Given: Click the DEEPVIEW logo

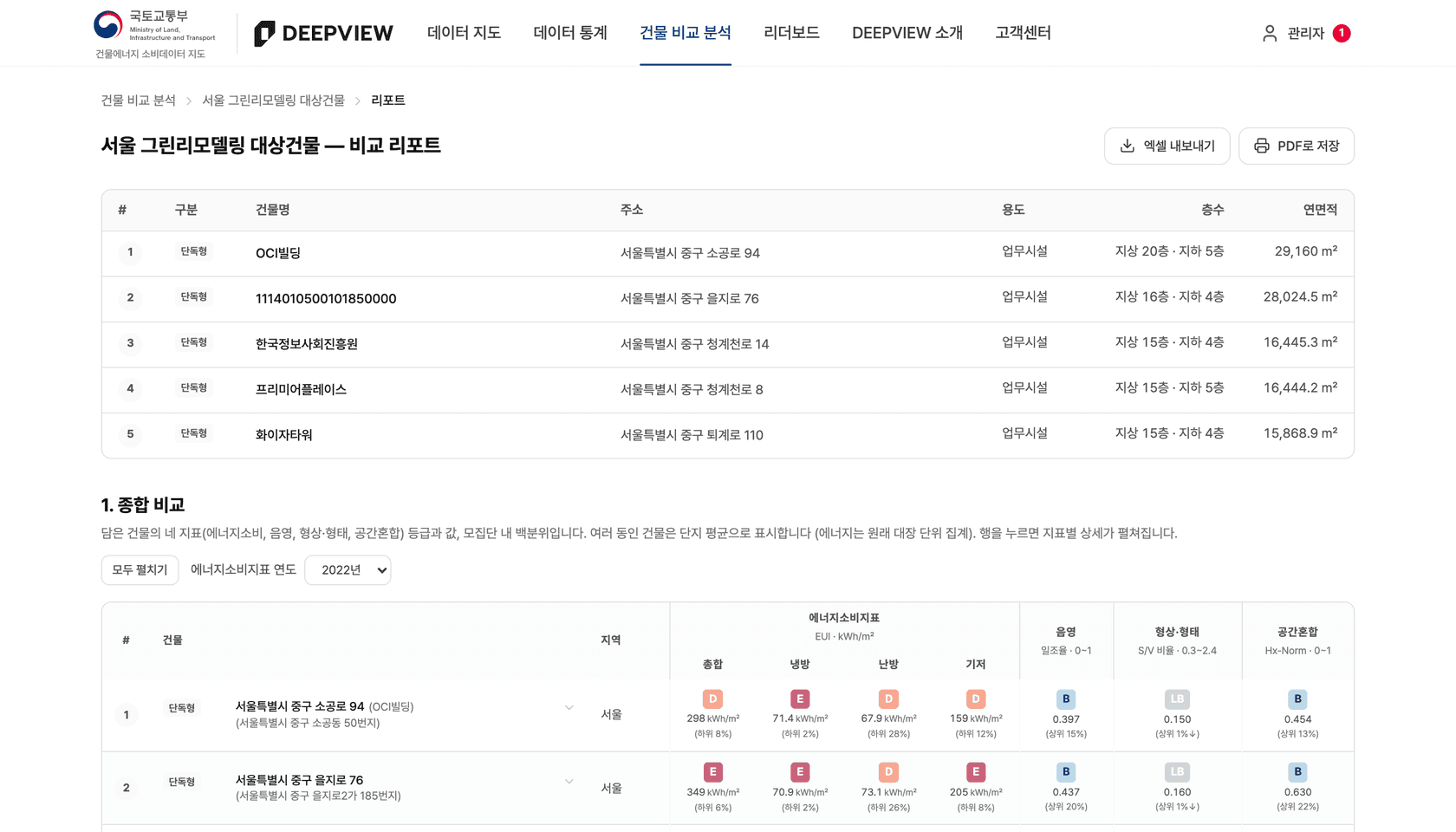Looking at the screenshot, I should [323, 33].
